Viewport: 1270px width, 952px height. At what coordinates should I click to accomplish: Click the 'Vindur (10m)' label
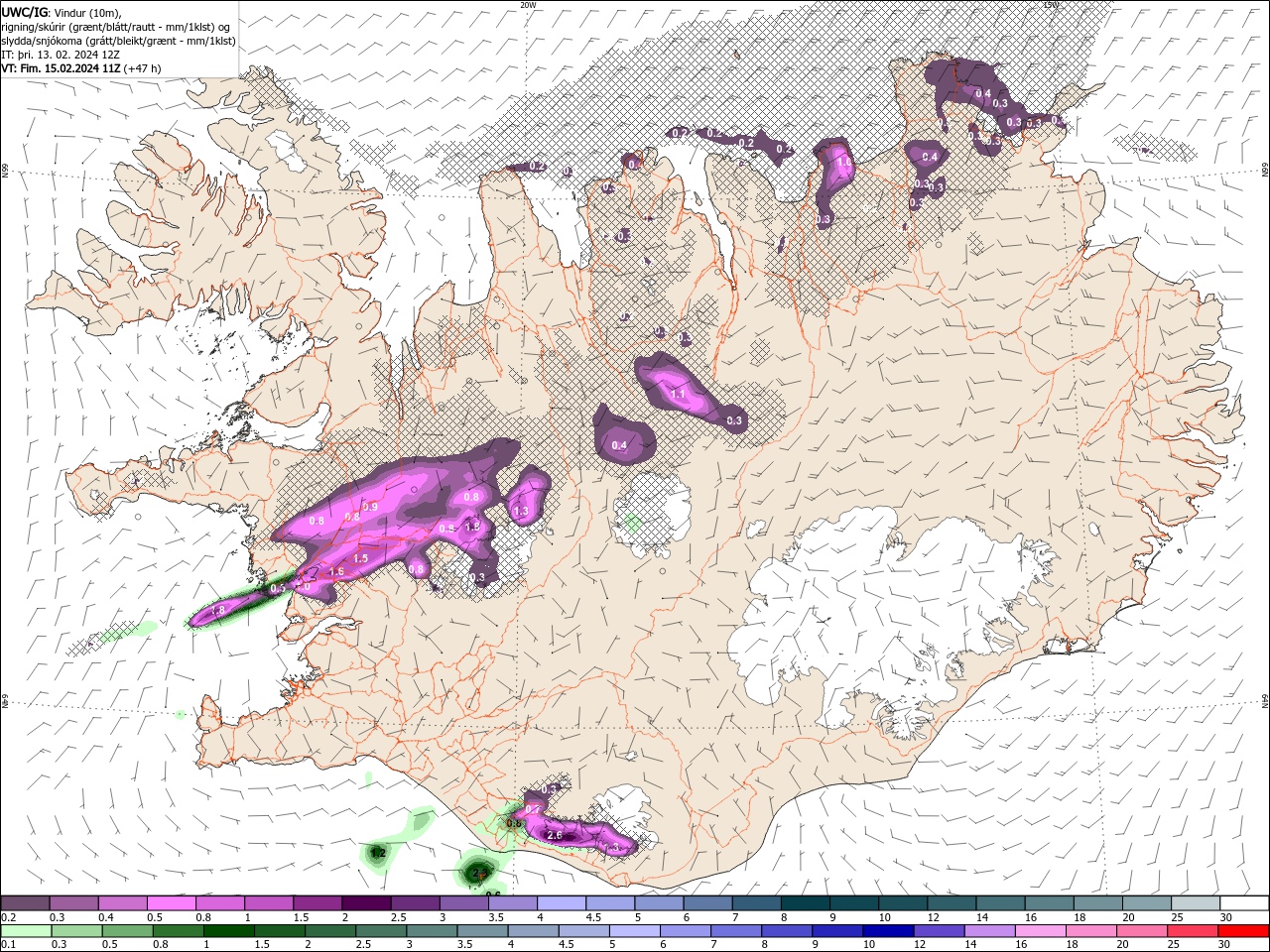[x=89, y=12]
